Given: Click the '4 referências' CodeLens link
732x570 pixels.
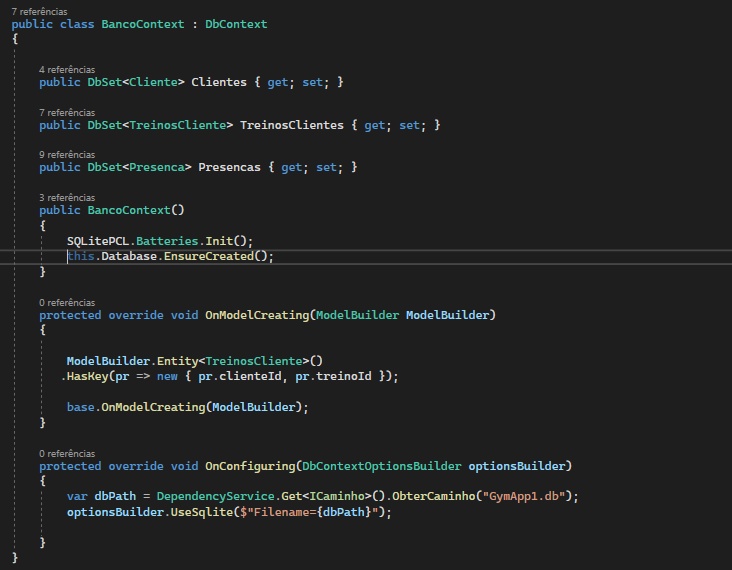Looking at the screenshot, I should tap(67, 70).
